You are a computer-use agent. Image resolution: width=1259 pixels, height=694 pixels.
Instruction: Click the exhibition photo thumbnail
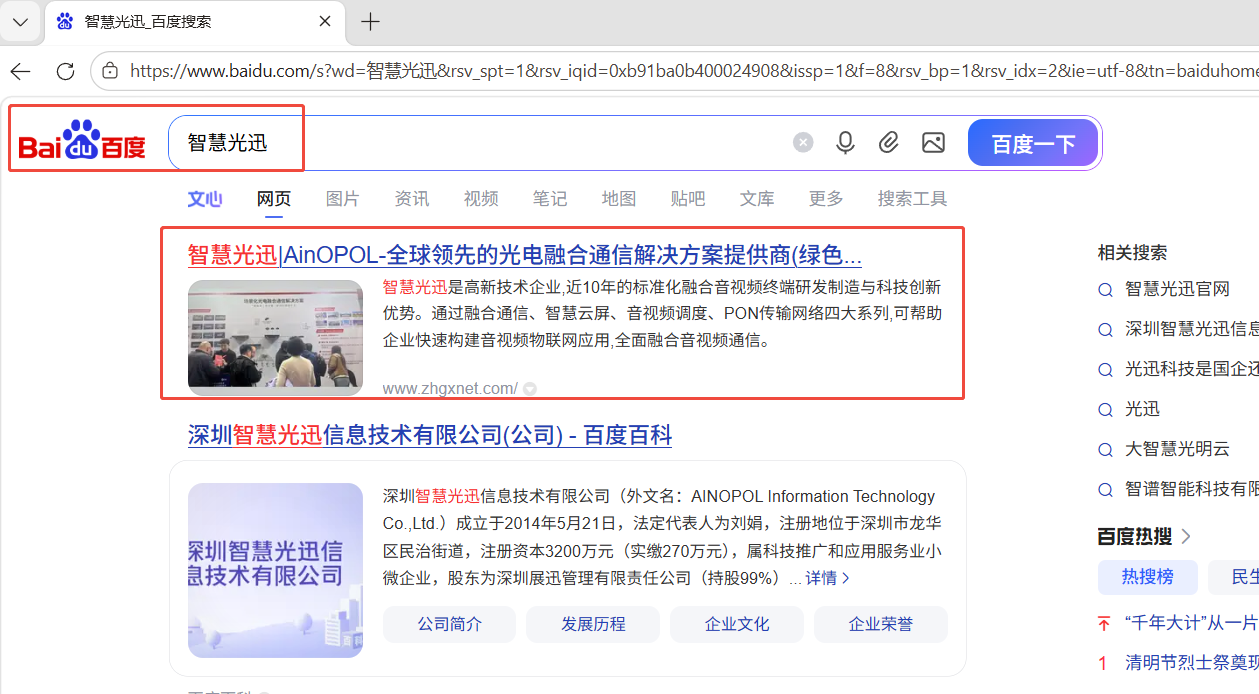[x=275, y=338]
